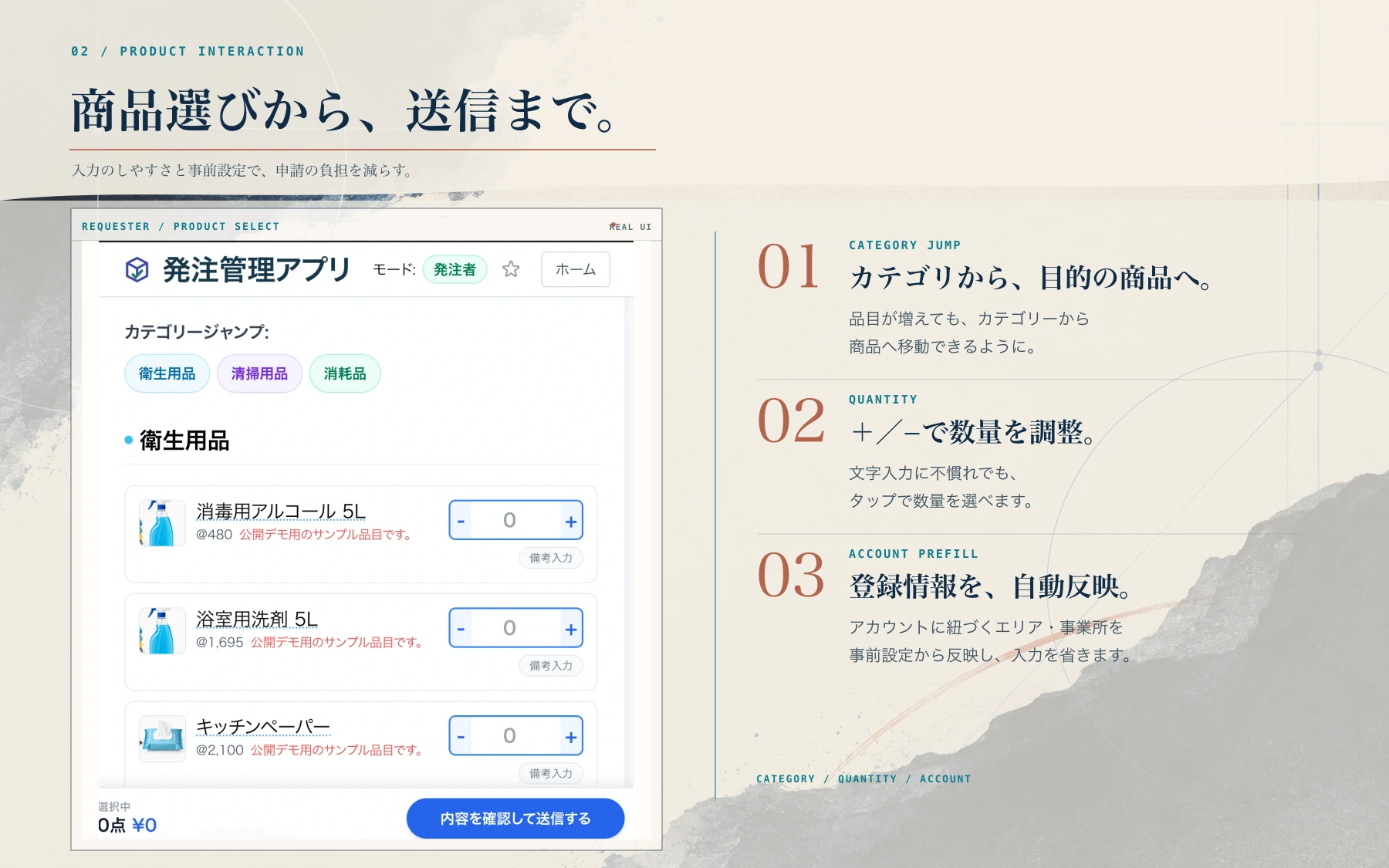
Task: Open 備考入力 for キッチンペーパー
Action: [x=551, y=774]
